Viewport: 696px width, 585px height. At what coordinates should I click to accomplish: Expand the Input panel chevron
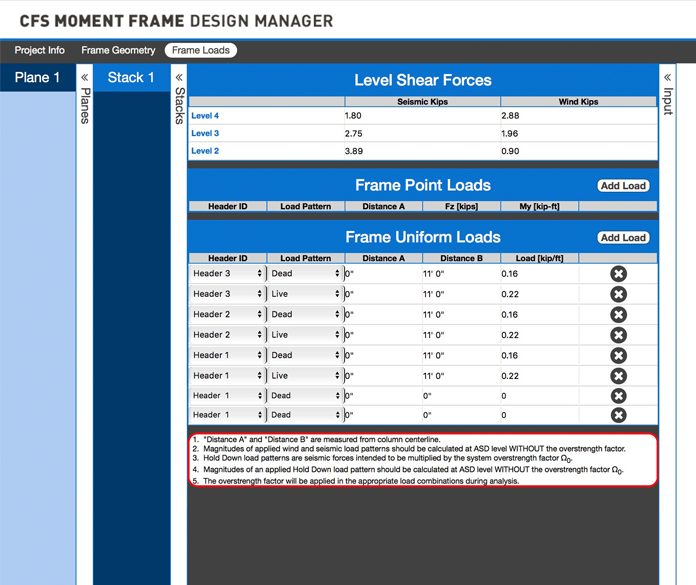click(667, 77)
